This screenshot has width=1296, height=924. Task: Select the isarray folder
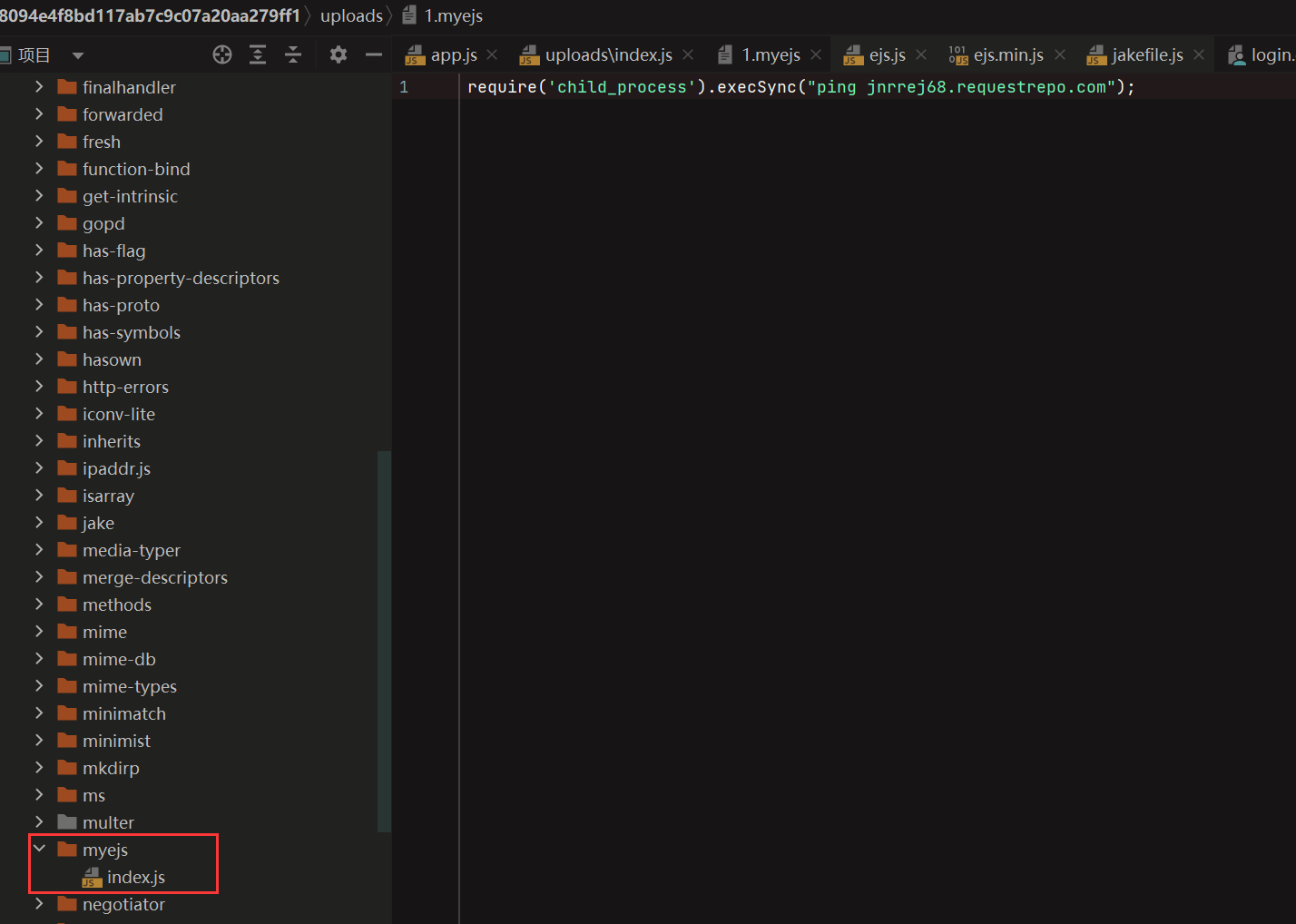pyautogui.click(x=108, y=496)
